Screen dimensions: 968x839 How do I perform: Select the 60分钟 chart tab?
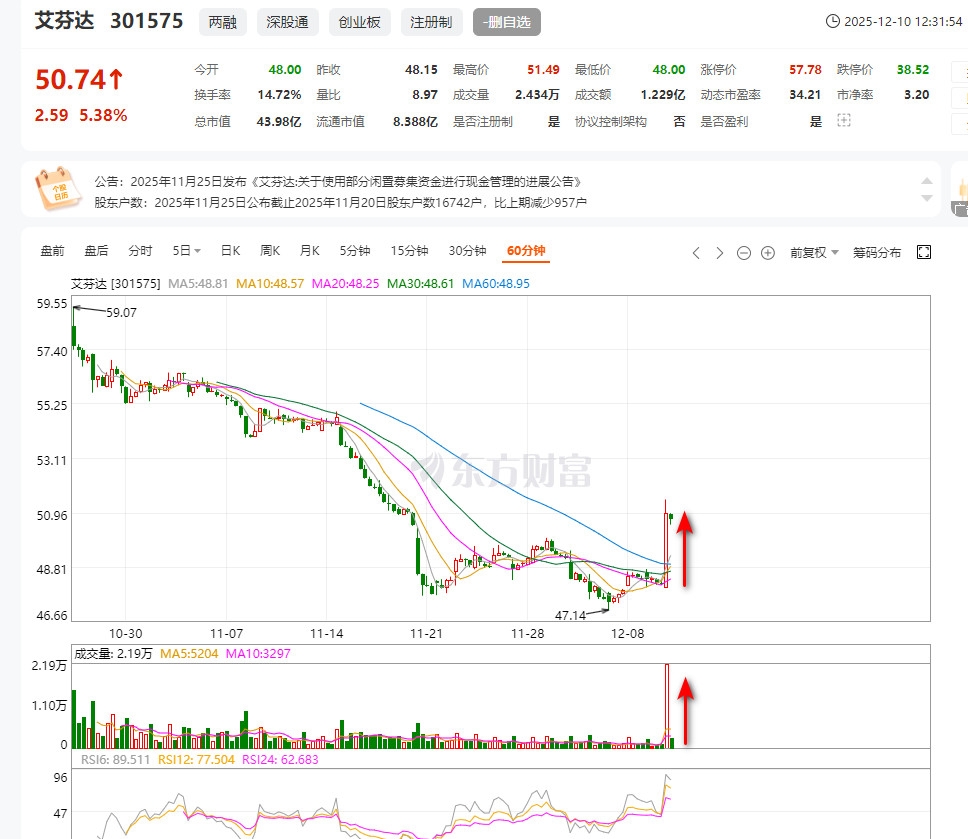(x=526, y=251)
